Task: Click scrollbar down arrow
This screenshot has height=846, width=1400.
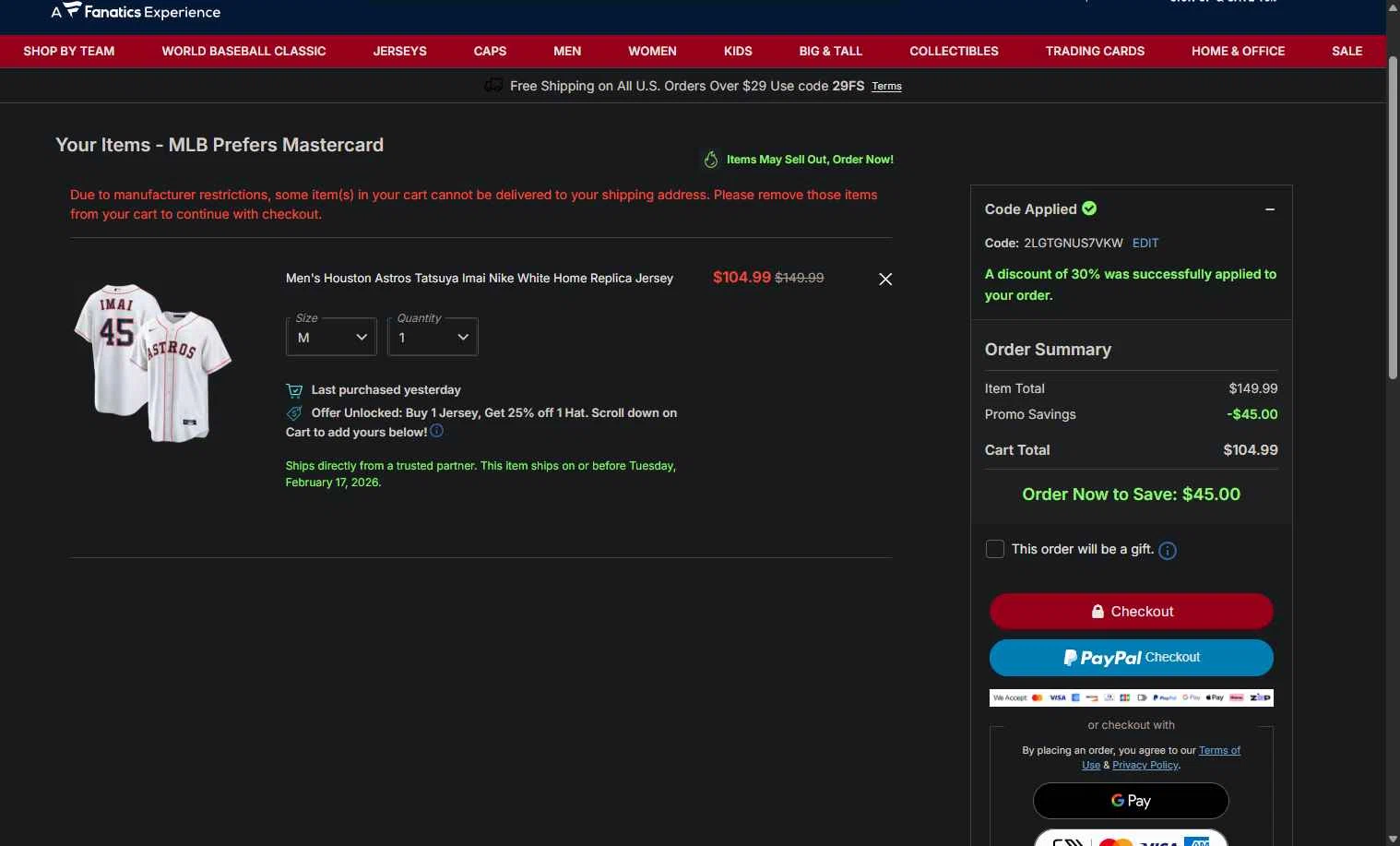Action: (1393, 839)
